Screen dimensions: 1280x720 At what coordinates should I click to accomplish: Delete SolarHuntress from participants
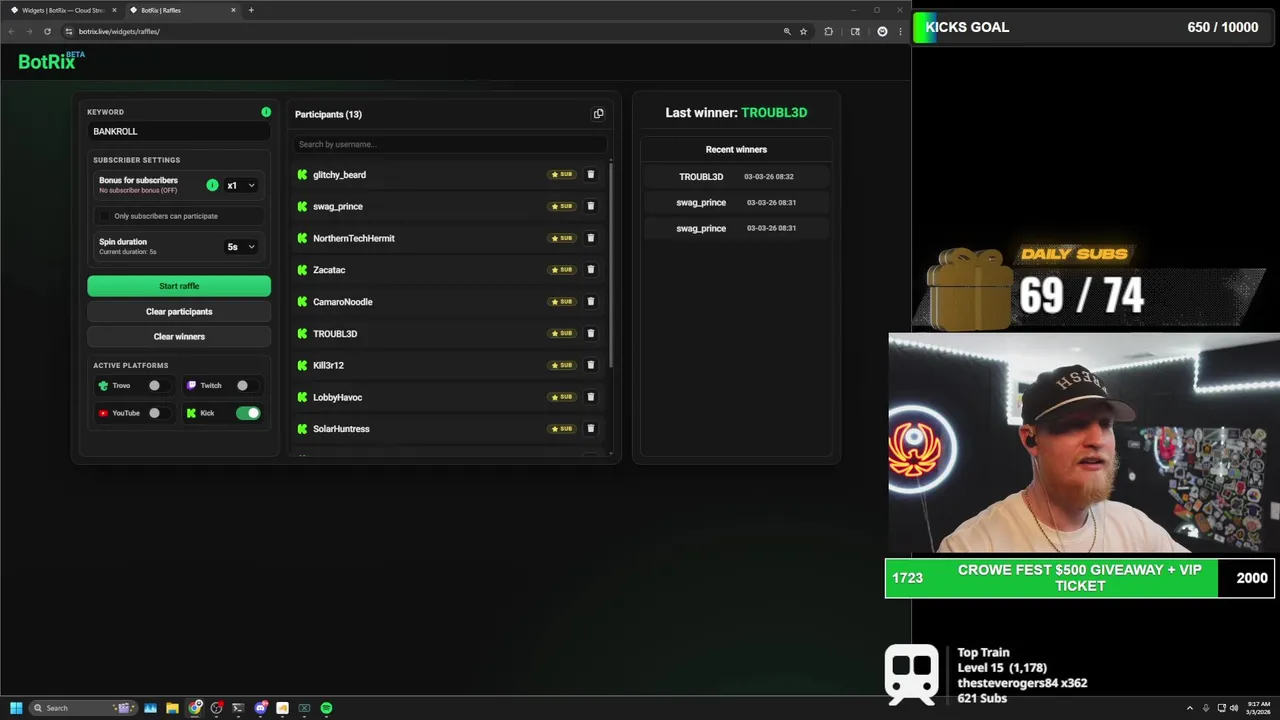(x=590, y=428)
